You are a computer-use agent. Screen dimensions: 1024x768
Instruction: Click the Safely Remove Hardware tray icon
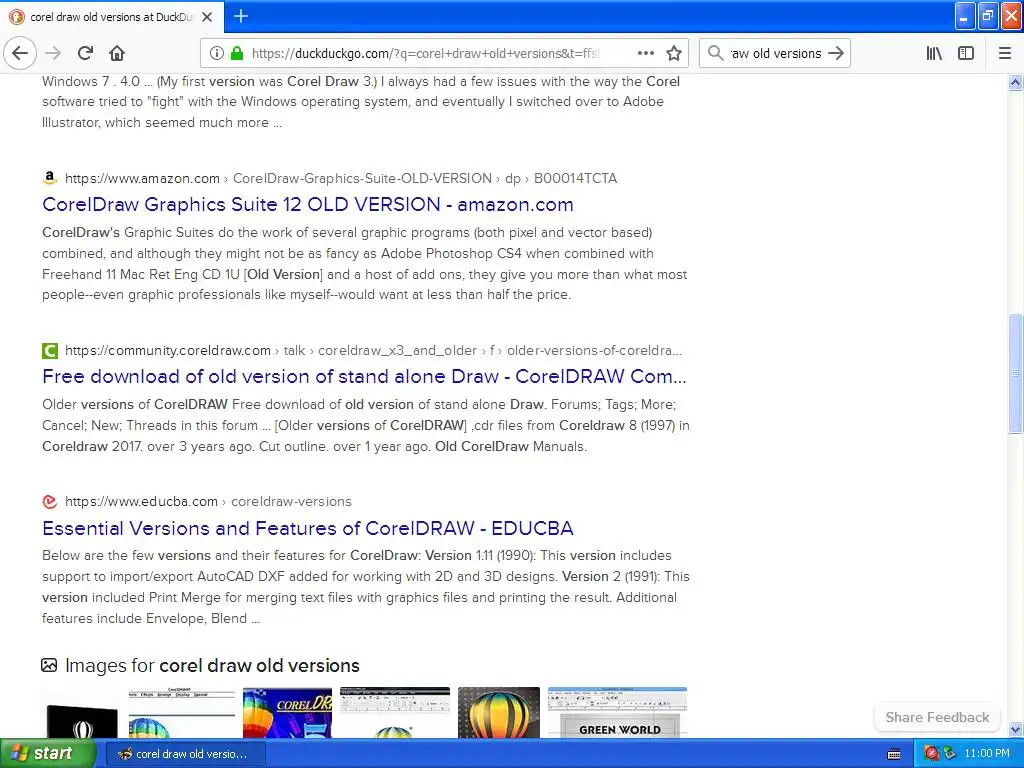(x=949, y=754)
